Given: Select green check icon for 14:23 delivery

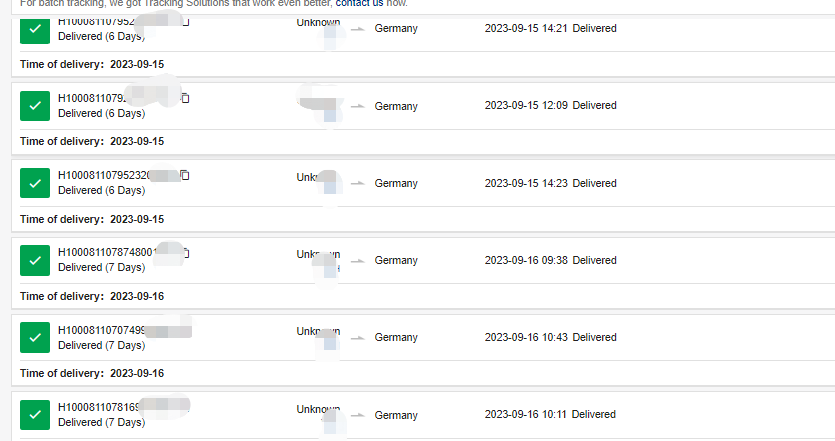Looking at the screenshot, I should (35, 183).
